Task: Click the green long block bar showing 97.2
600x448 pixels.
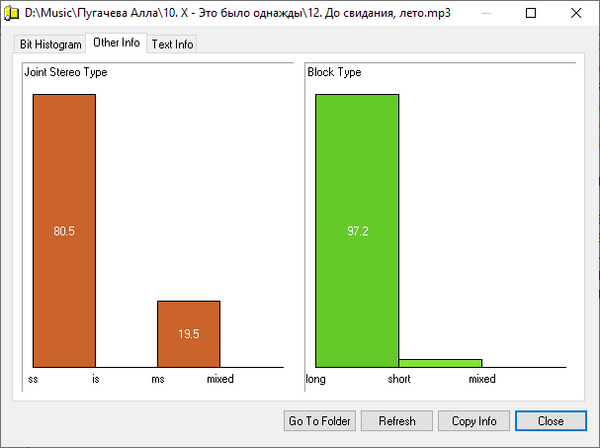Action: (357, 230)
